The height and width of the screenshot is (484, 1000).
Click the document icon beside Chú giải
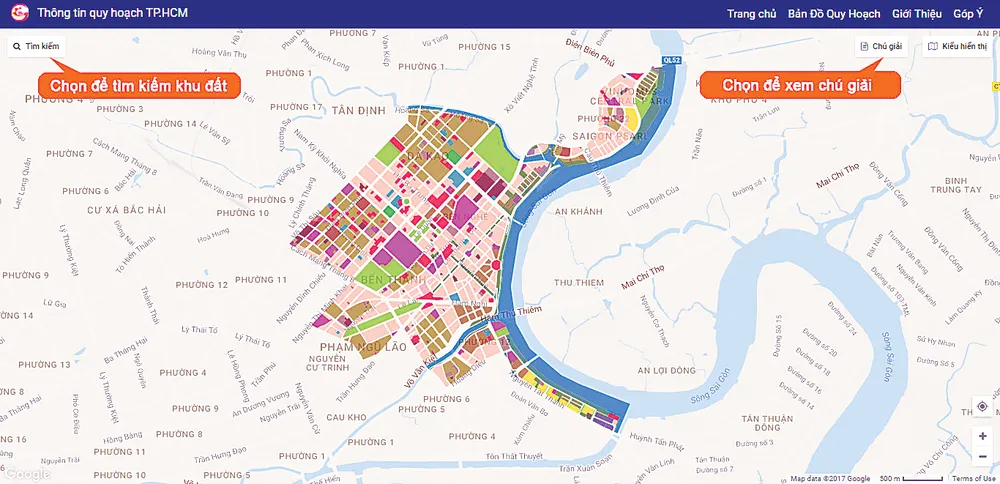865,46
